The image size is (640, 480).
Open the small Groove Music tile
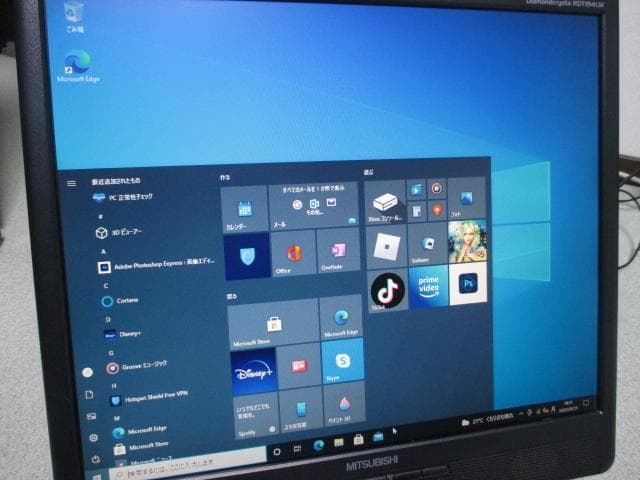[436, 188]
